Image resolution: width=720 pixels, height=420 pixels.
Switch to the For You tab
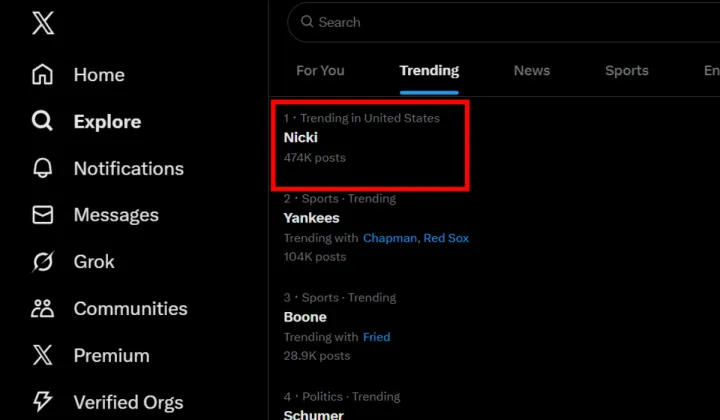[320, 71]
